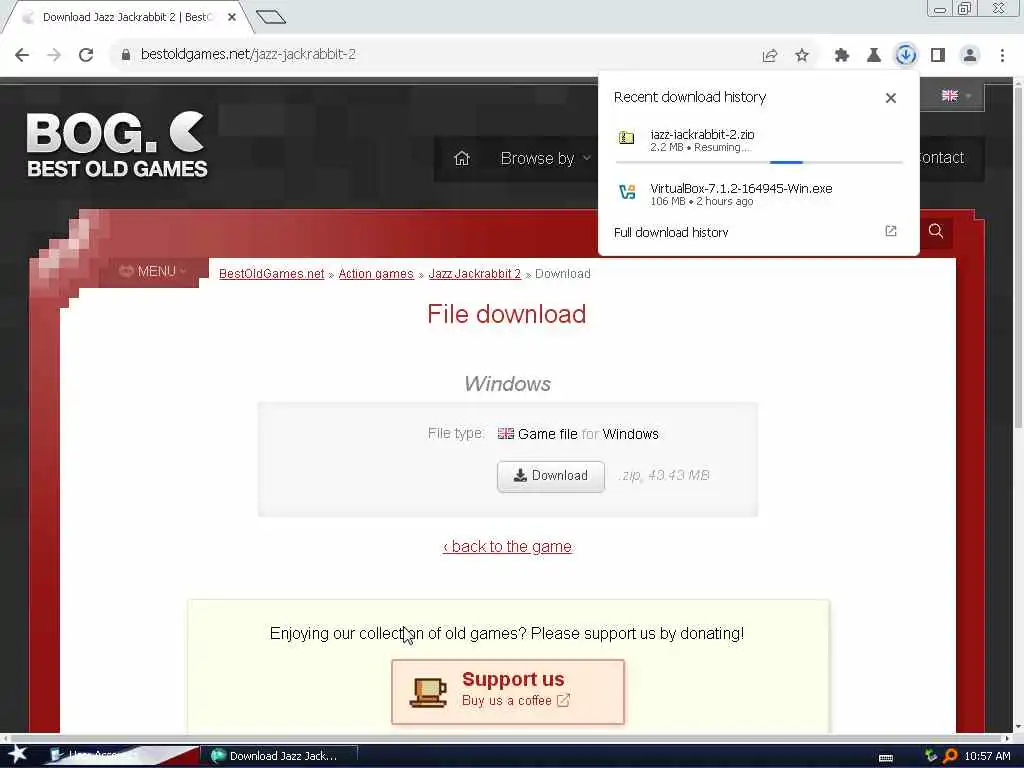Open full download history external-link icon
The height and width of the screenshot is (768, 1024).
pos(891,231)
